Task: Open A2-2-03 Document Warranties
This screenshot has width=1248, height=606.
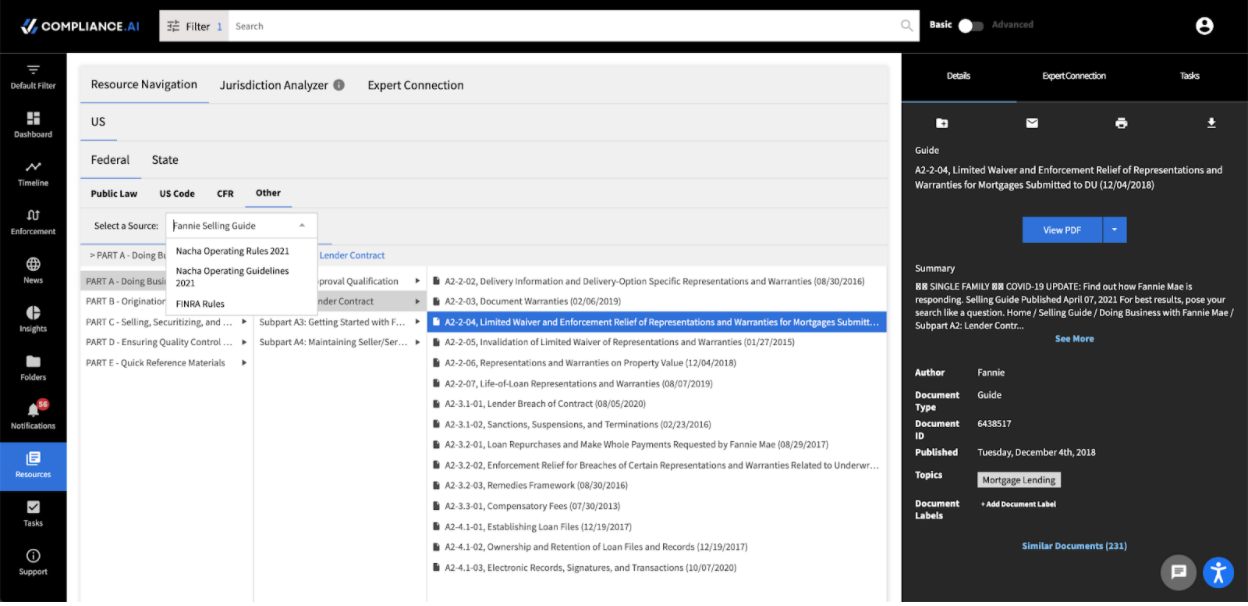Action: pyautogui.click(x=656, y=301)
